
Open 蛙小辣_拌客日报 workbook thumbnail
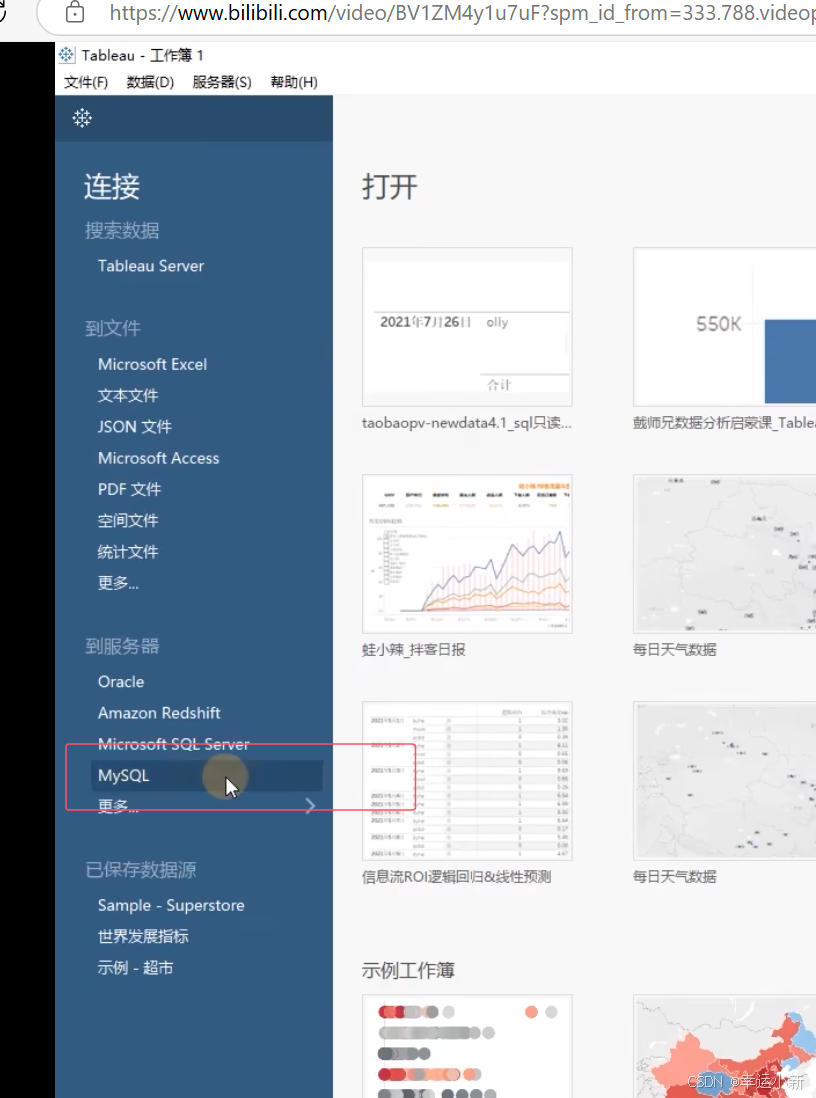point(467,554)
